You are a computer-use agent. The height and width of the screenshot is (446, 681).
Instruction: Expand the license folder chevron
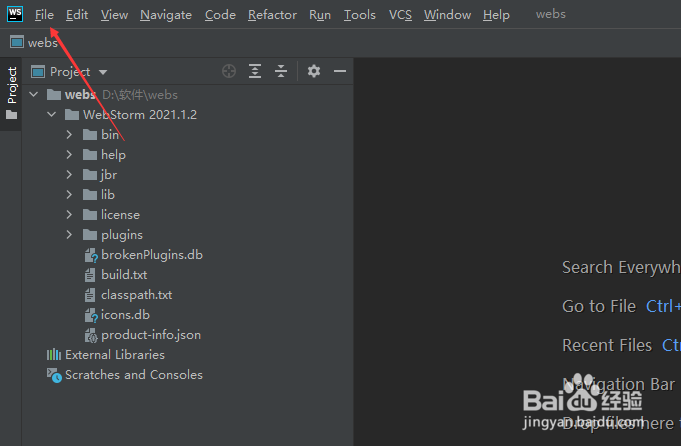[69, 214]
